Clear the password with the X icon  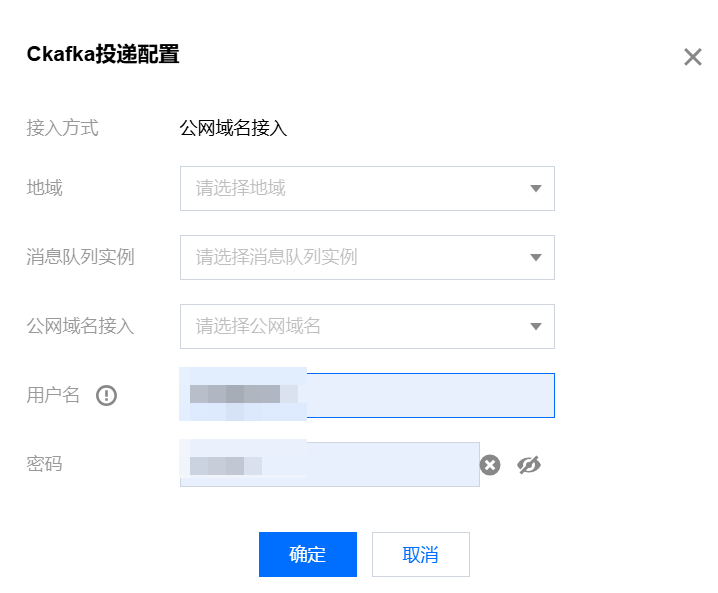point(490,465)
